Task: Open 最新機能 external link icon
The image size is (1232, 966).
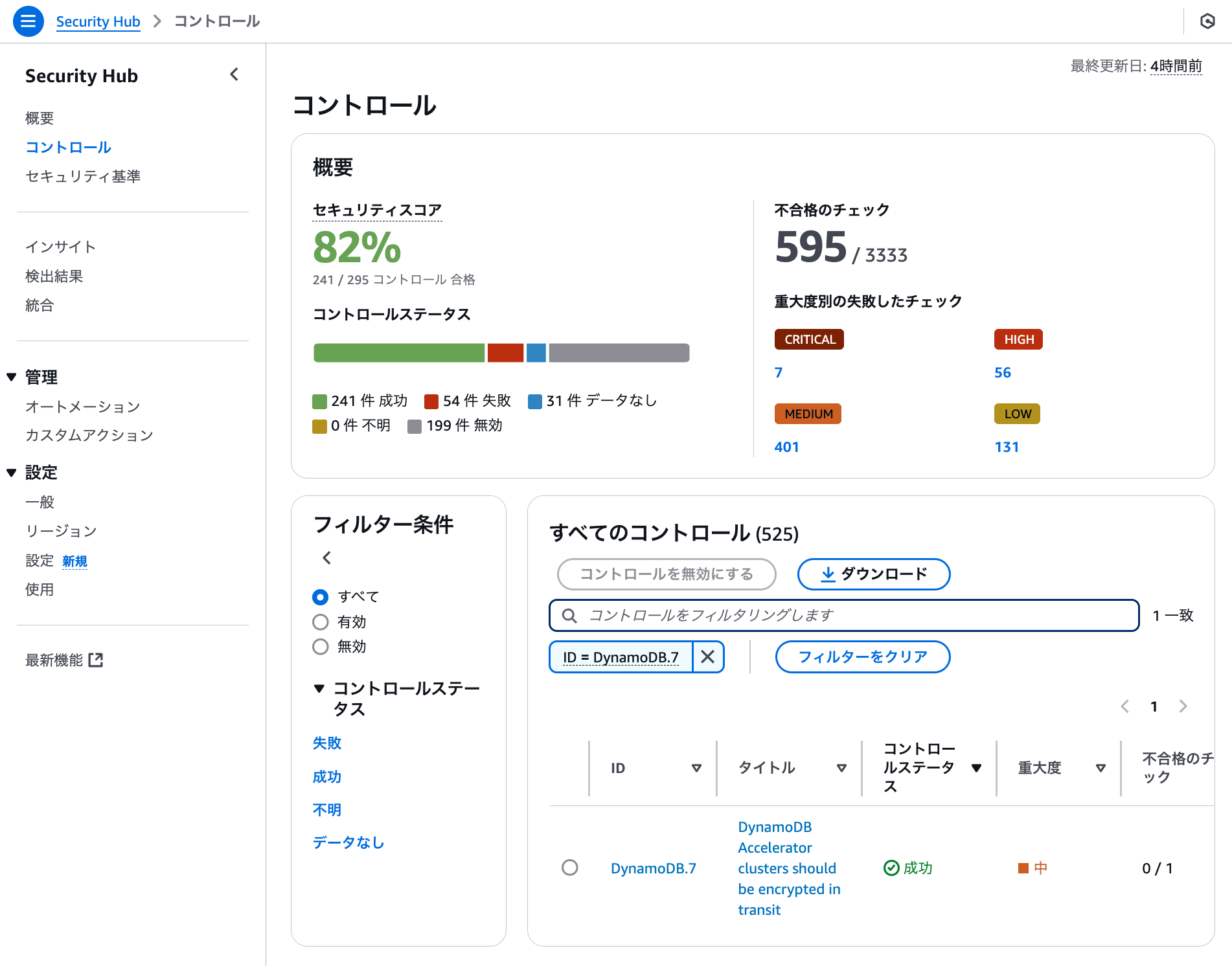Action: pyautogui.click(x=96, y=660)
